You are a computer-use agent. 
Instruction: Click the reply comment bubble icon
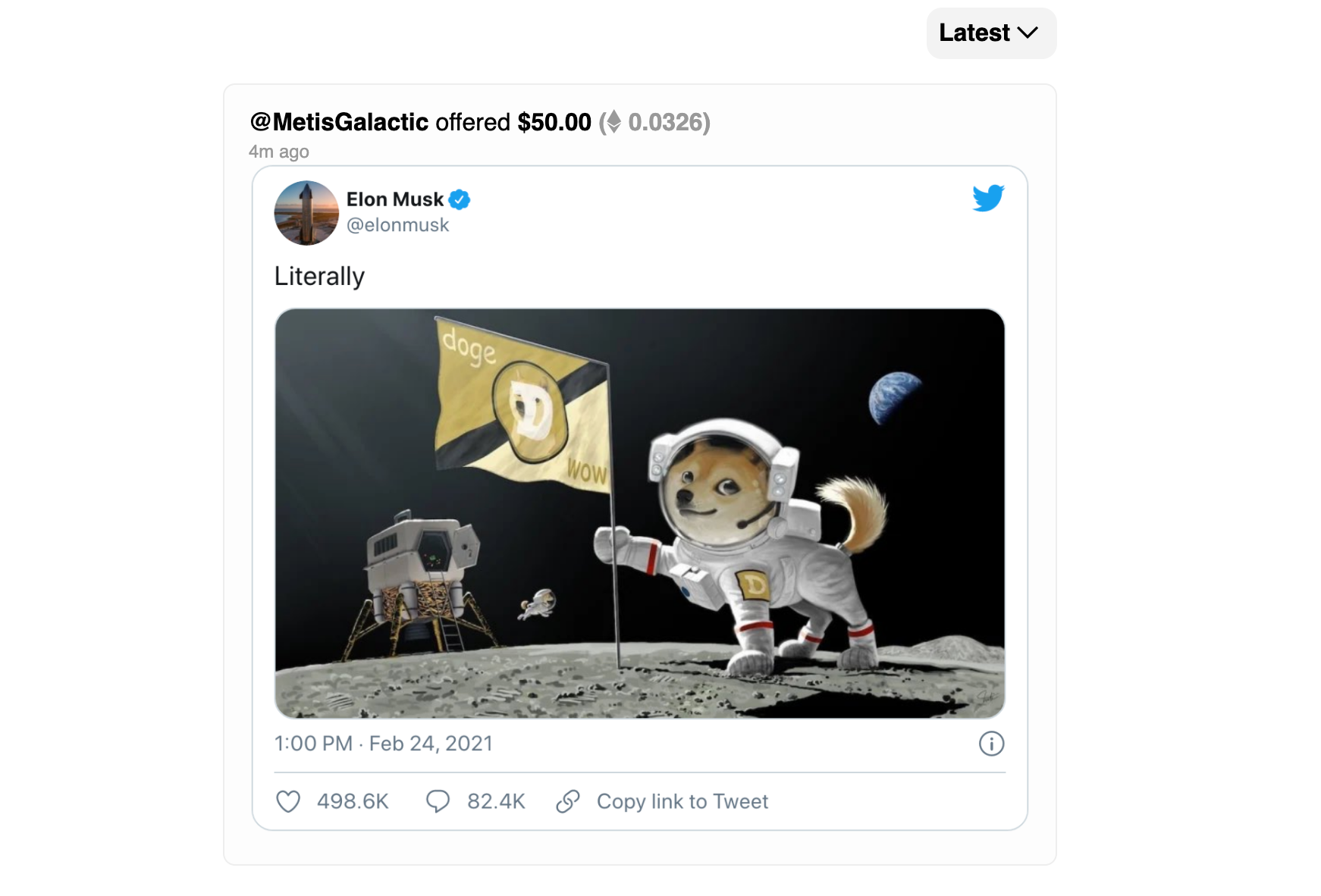(x=438, y=801)
